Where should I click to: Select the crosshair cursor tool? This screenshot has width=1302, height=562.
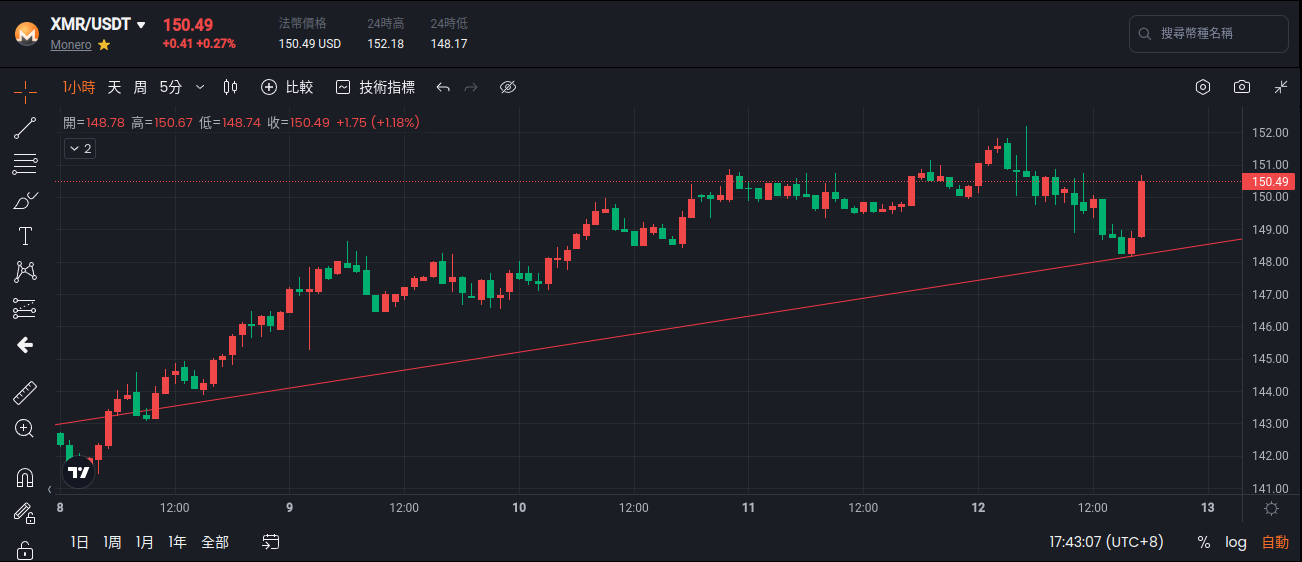[25, 91]
